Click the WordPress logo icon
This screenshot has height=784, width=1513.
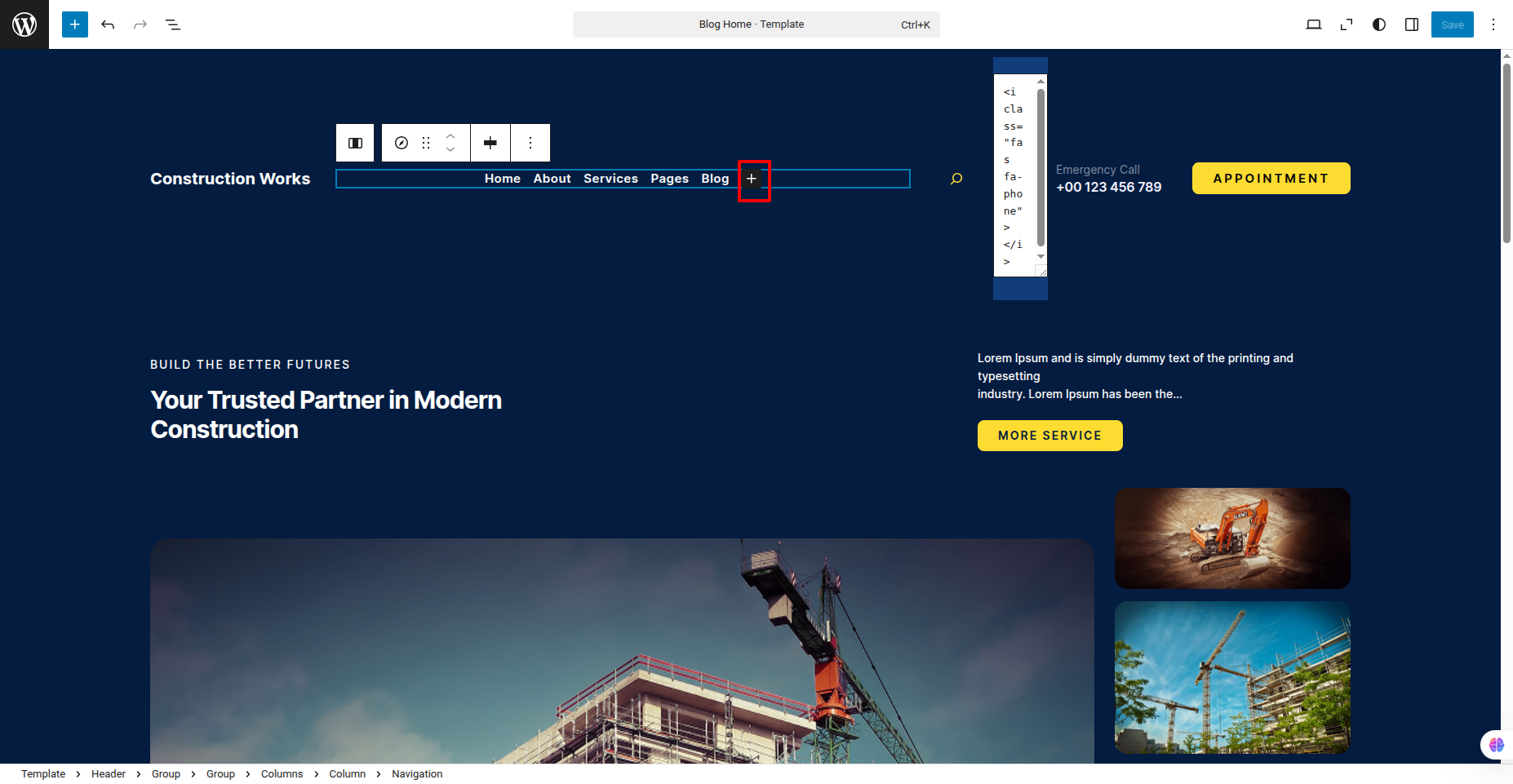coord(24,24)
